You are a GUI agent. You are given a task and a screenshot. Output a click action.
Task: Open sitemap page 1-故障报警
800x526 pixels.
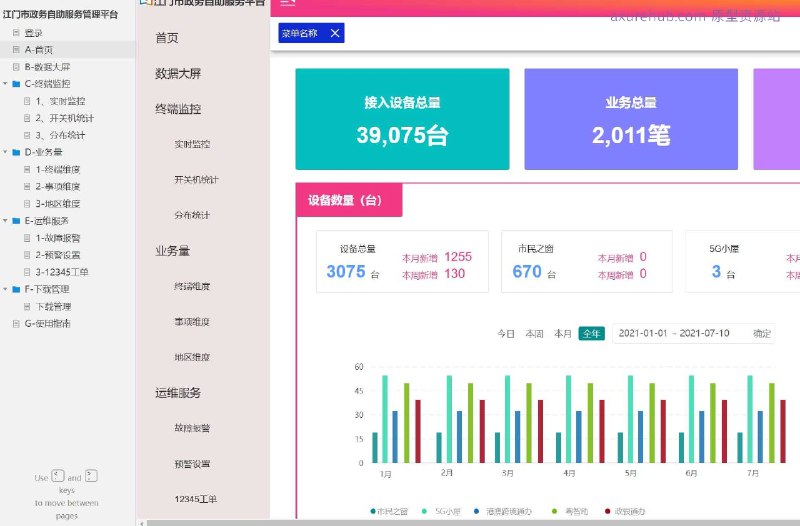click(x=58, y=238)
